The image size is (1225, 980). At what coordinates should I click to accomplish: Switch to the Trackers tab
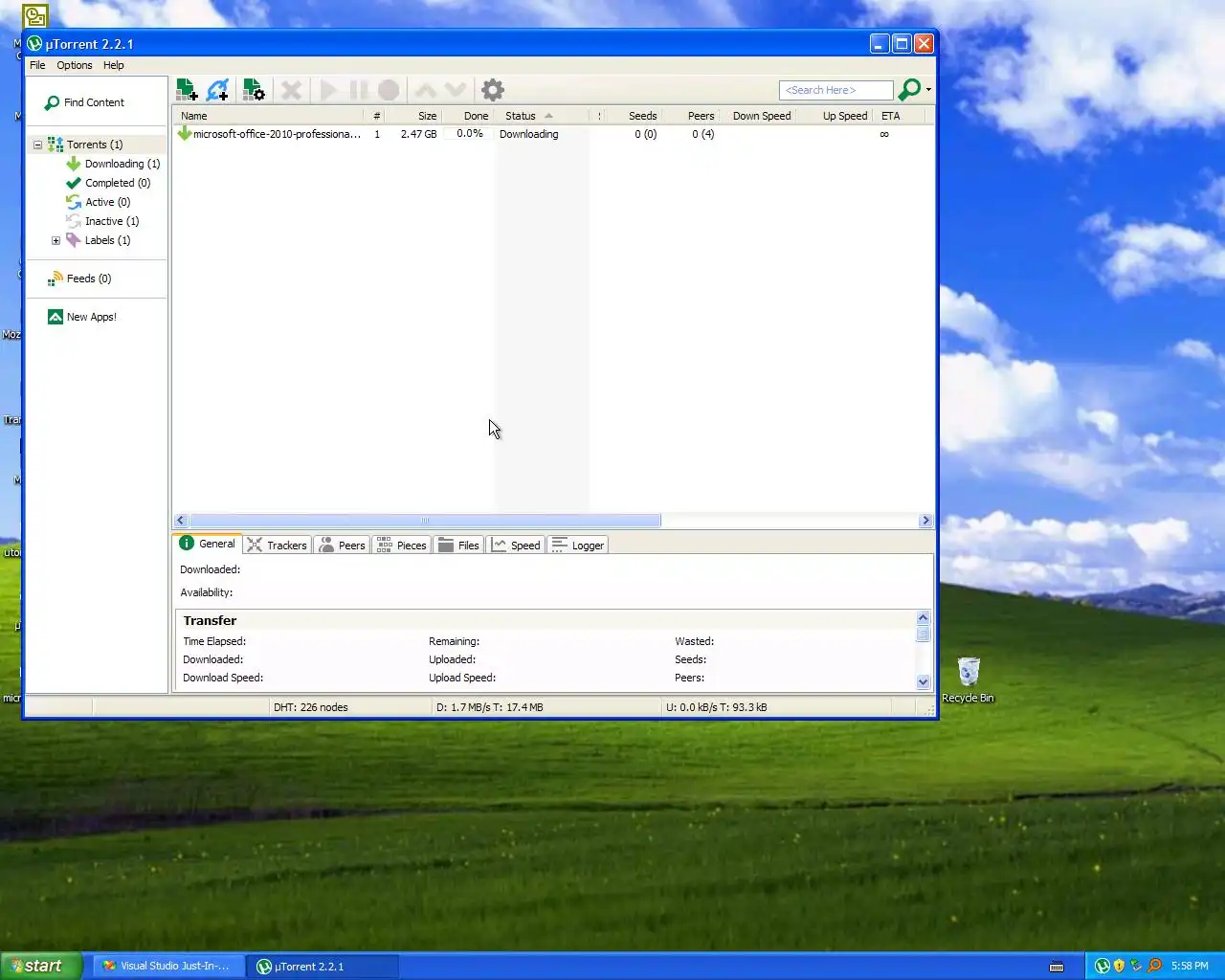tap(278, 546)
